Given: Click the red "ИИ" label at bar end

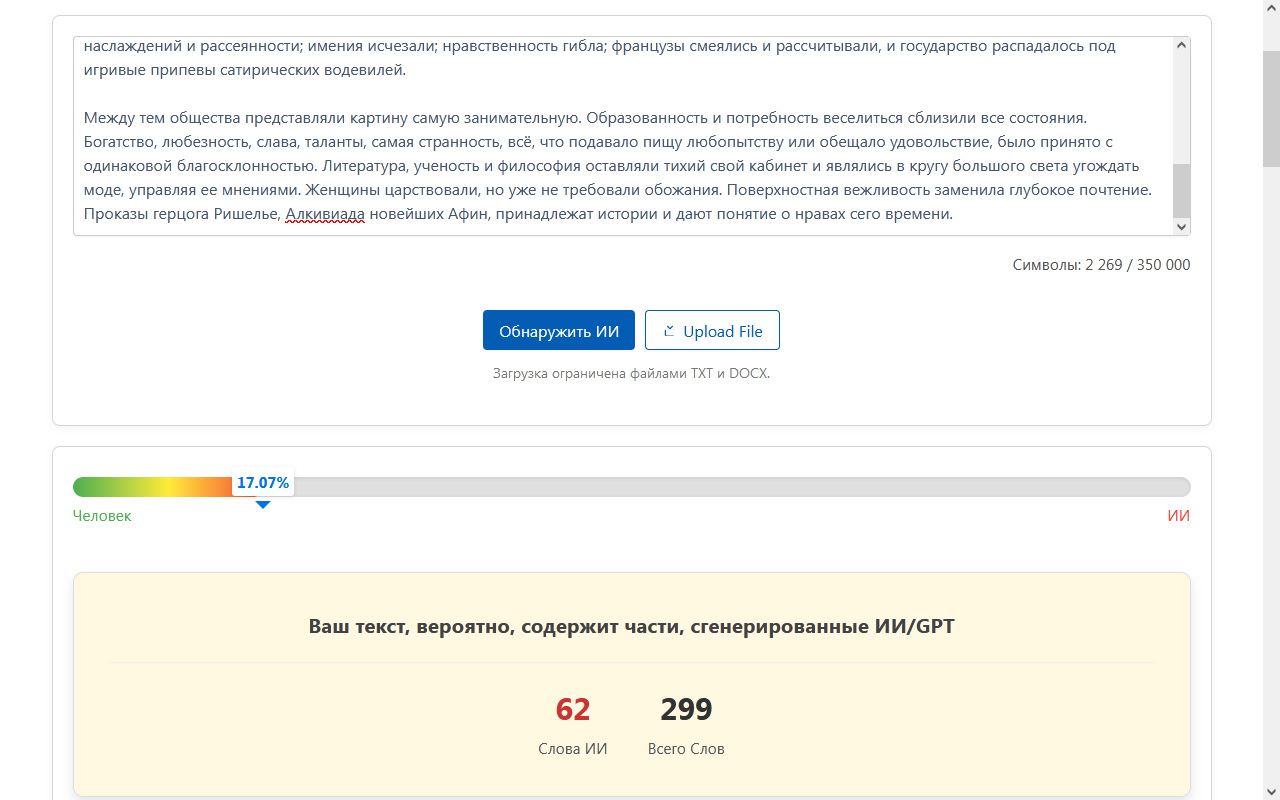Looking at the screenshot, I should pyautogui.click(x=1178, y=516).
